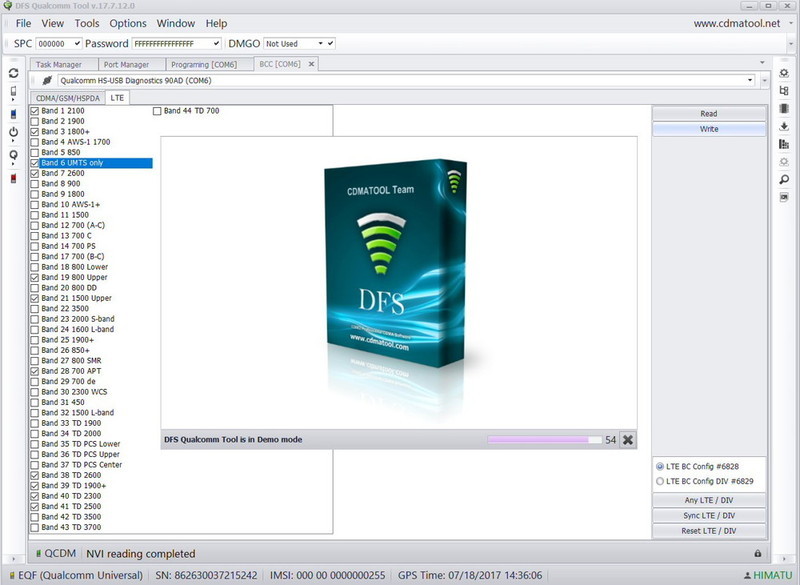Open the DMGO Not Used dropdown arrow
800x585 pixels.
click(320, 43)
